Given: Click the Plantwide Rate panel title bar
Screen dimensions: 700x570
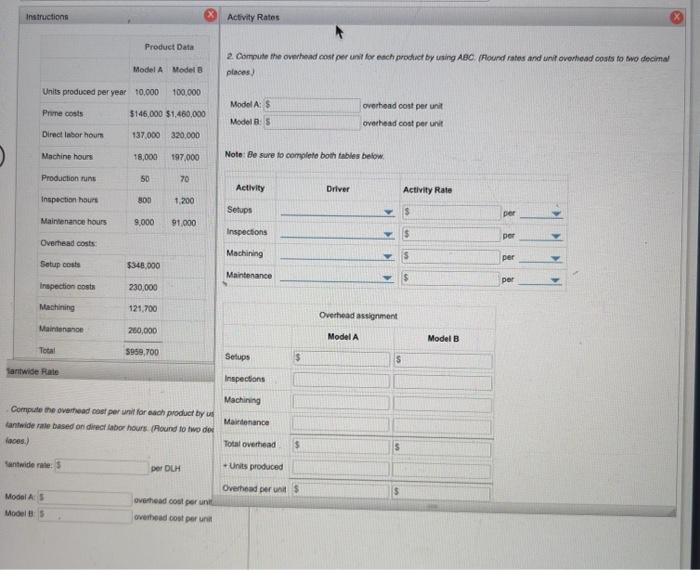Looking at the screenshot, I should pyautogui.click(x=110, y=372).
